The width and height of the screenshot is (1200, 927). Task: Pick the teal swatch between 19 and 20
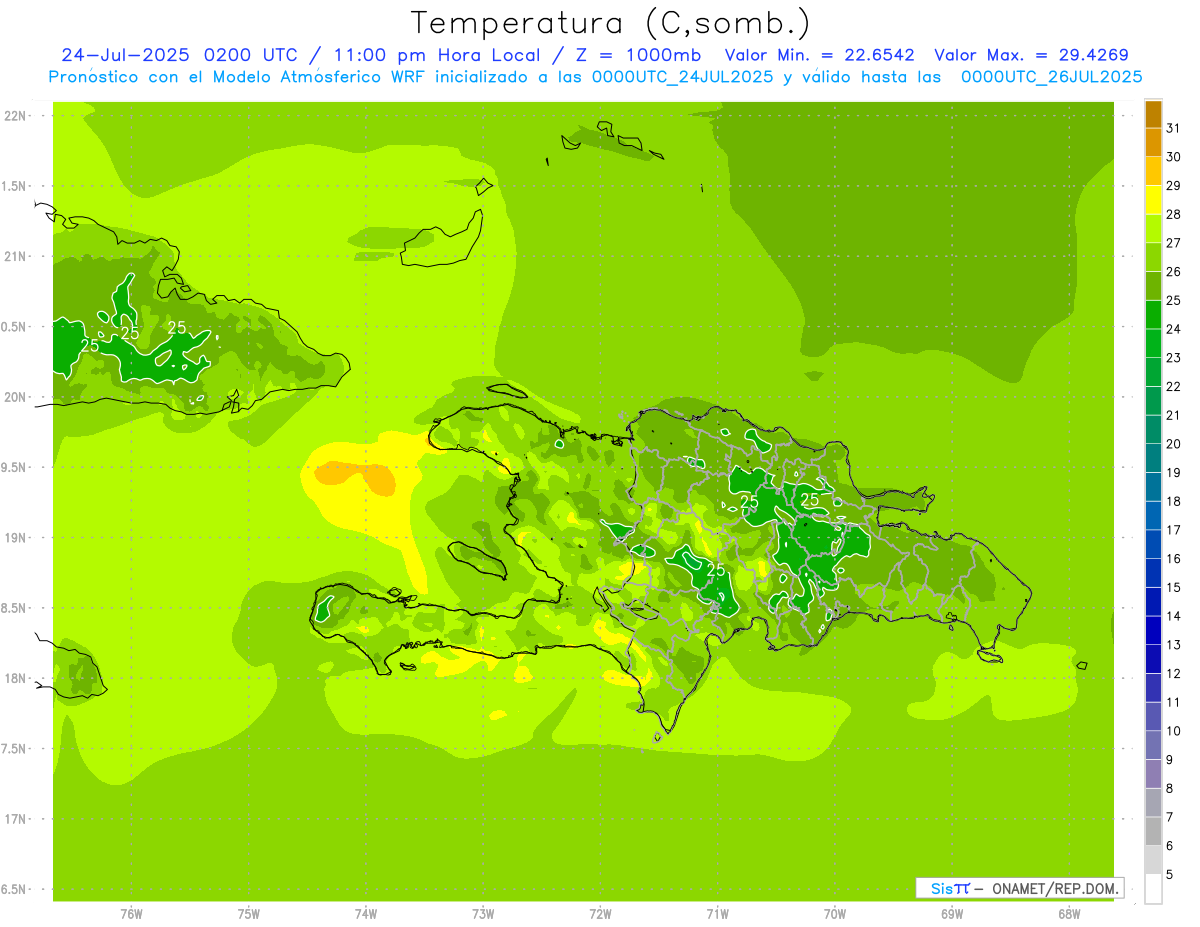point(1153,458)
